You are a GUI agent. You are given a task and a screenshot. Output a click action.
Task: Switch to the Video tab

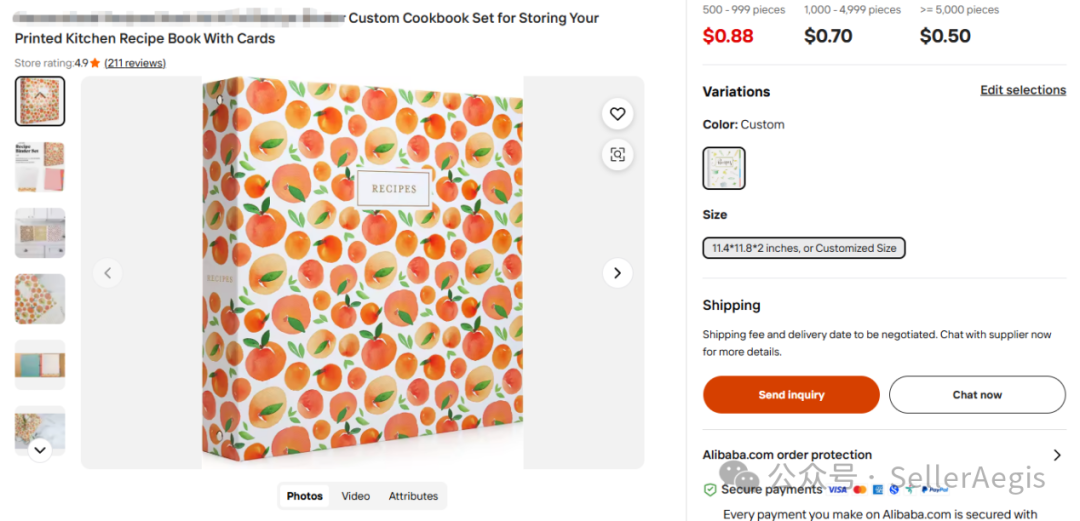click(355, 496)
